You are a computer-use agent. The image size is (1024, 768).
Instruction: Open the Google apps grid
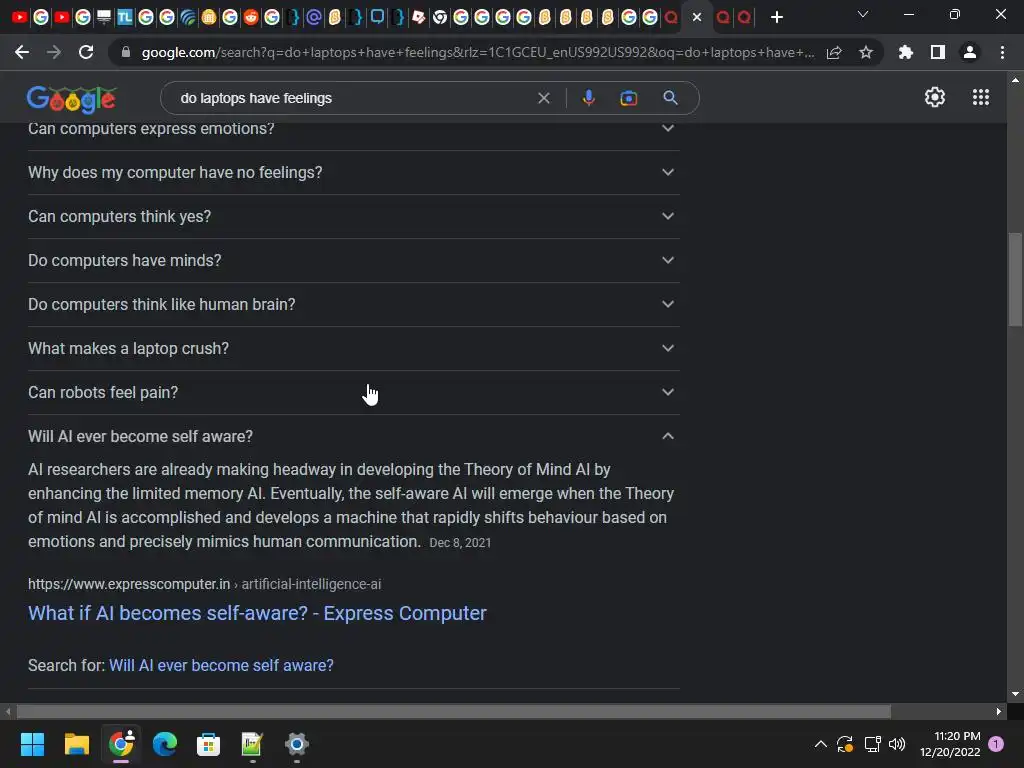[980, 97]
